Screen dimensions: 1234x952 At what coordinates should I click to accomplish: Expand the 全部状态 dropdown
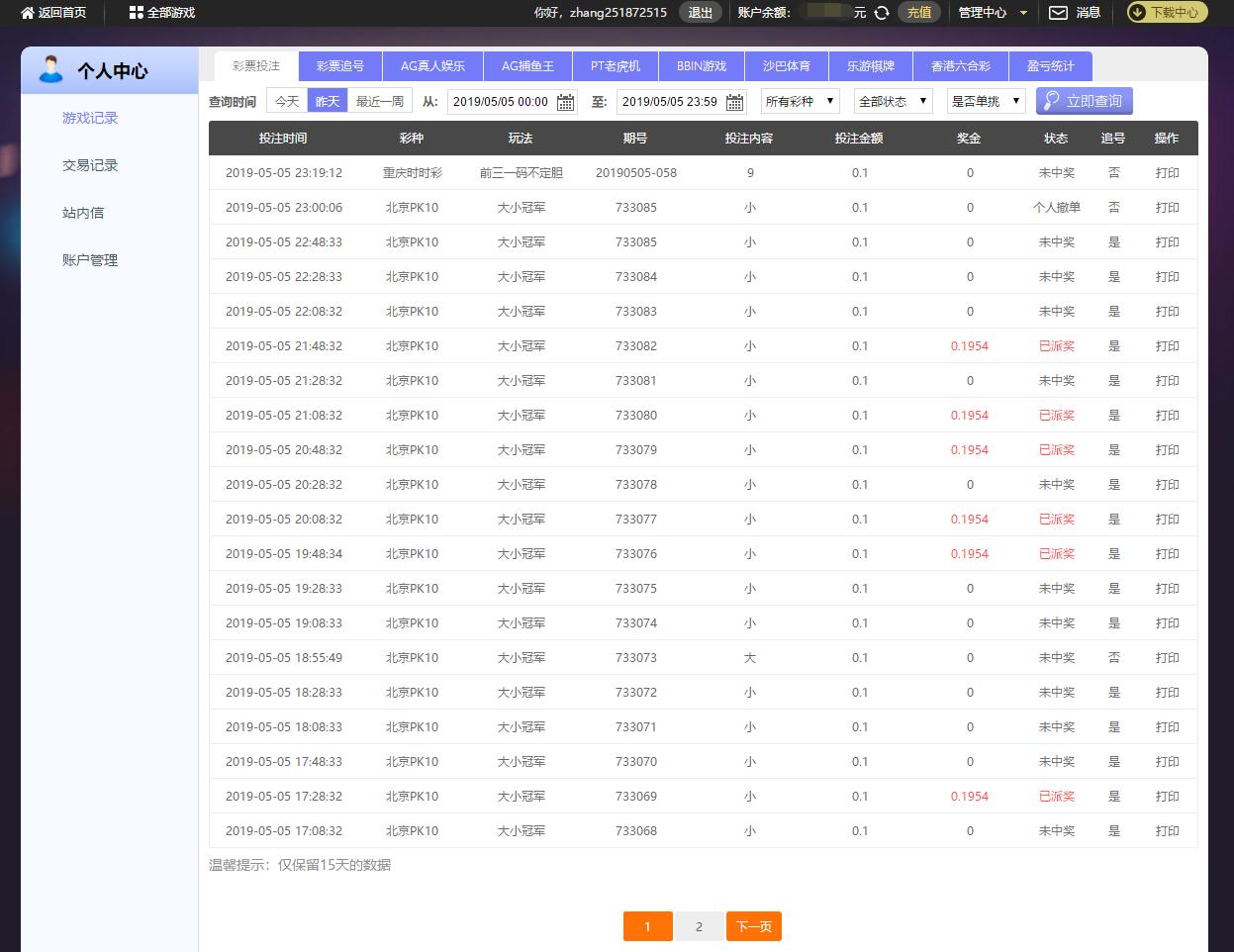tap(894, 101)
